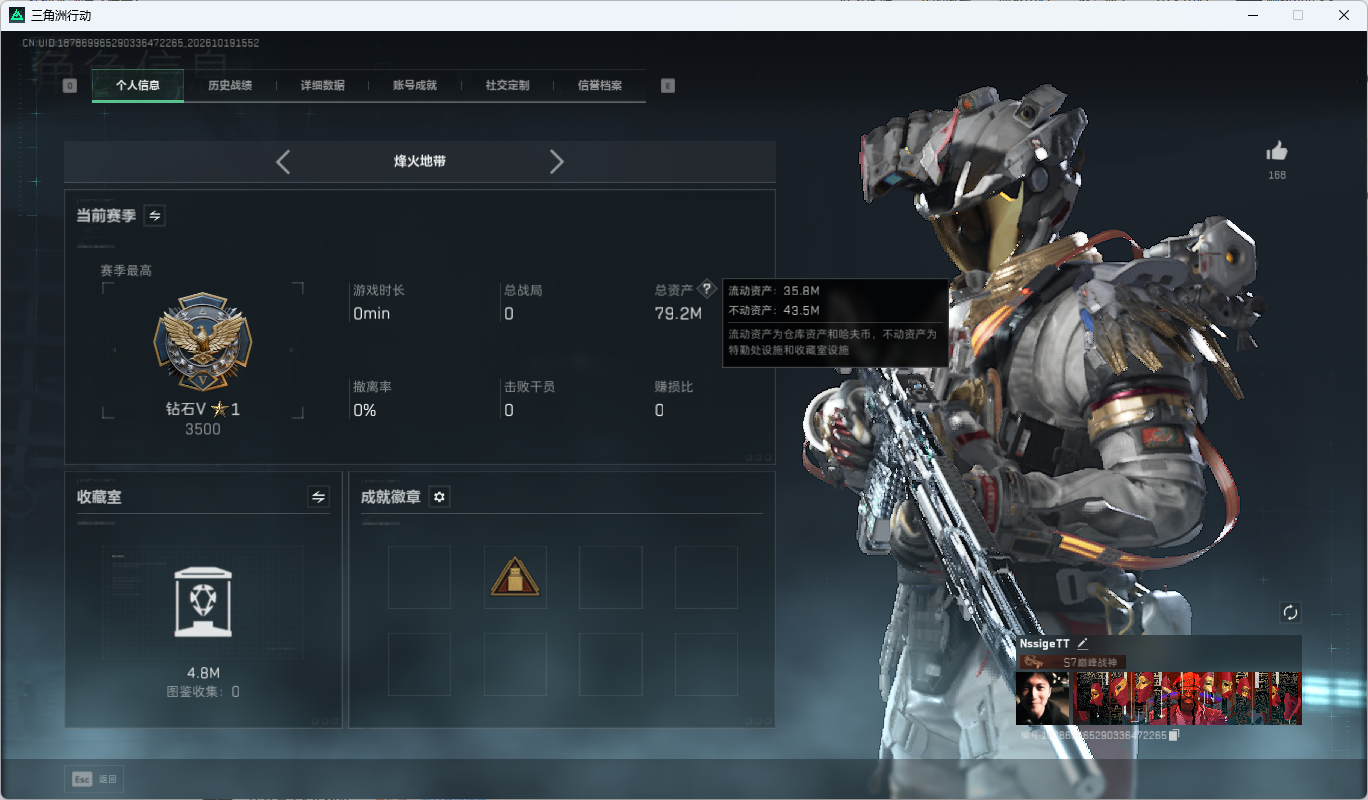Go to previous mode with left chevron
Viewport: 1368px width, 800px height.
[x=283, y=162]
